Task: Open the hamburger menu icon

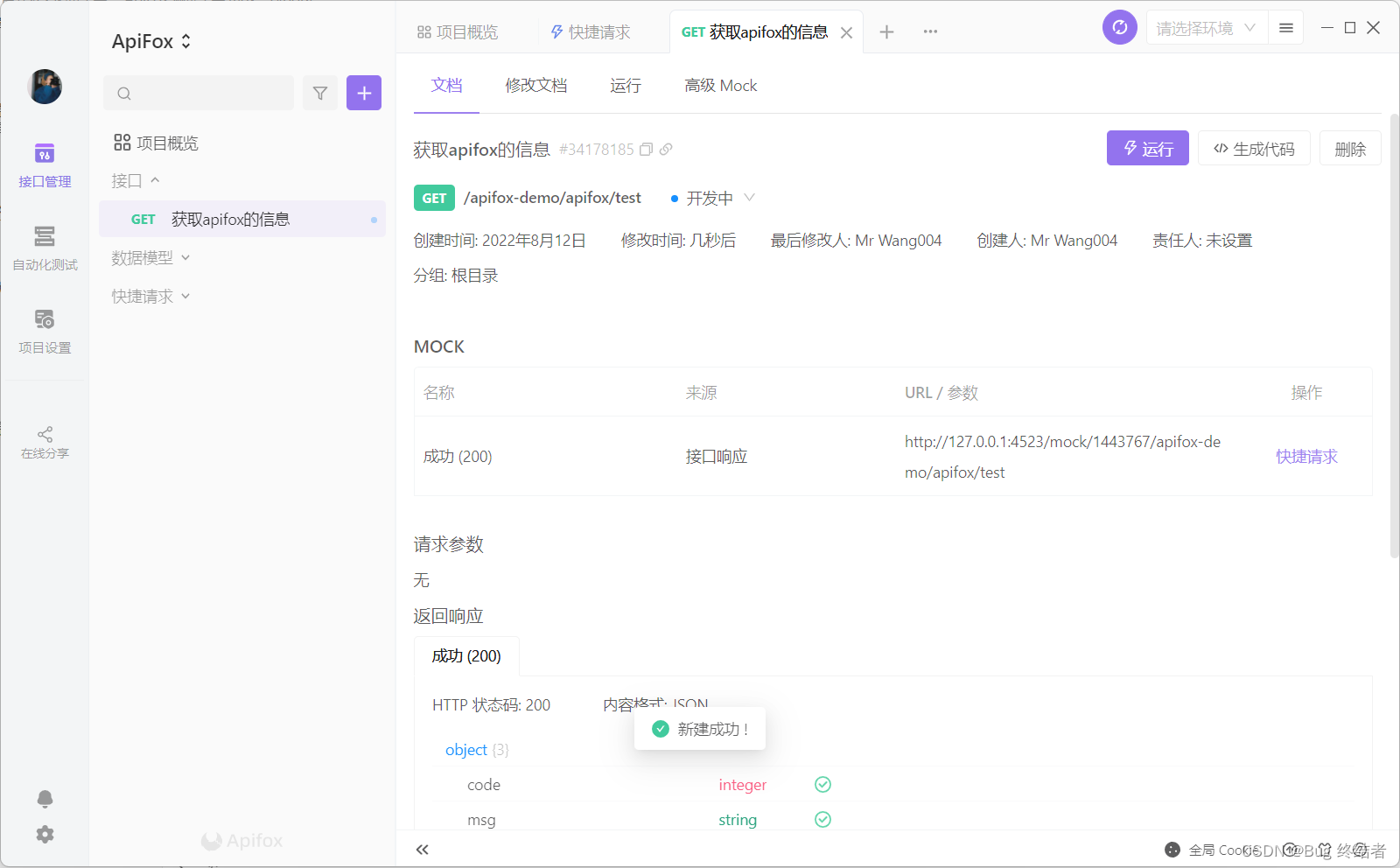Action: tap(1286, 28)
